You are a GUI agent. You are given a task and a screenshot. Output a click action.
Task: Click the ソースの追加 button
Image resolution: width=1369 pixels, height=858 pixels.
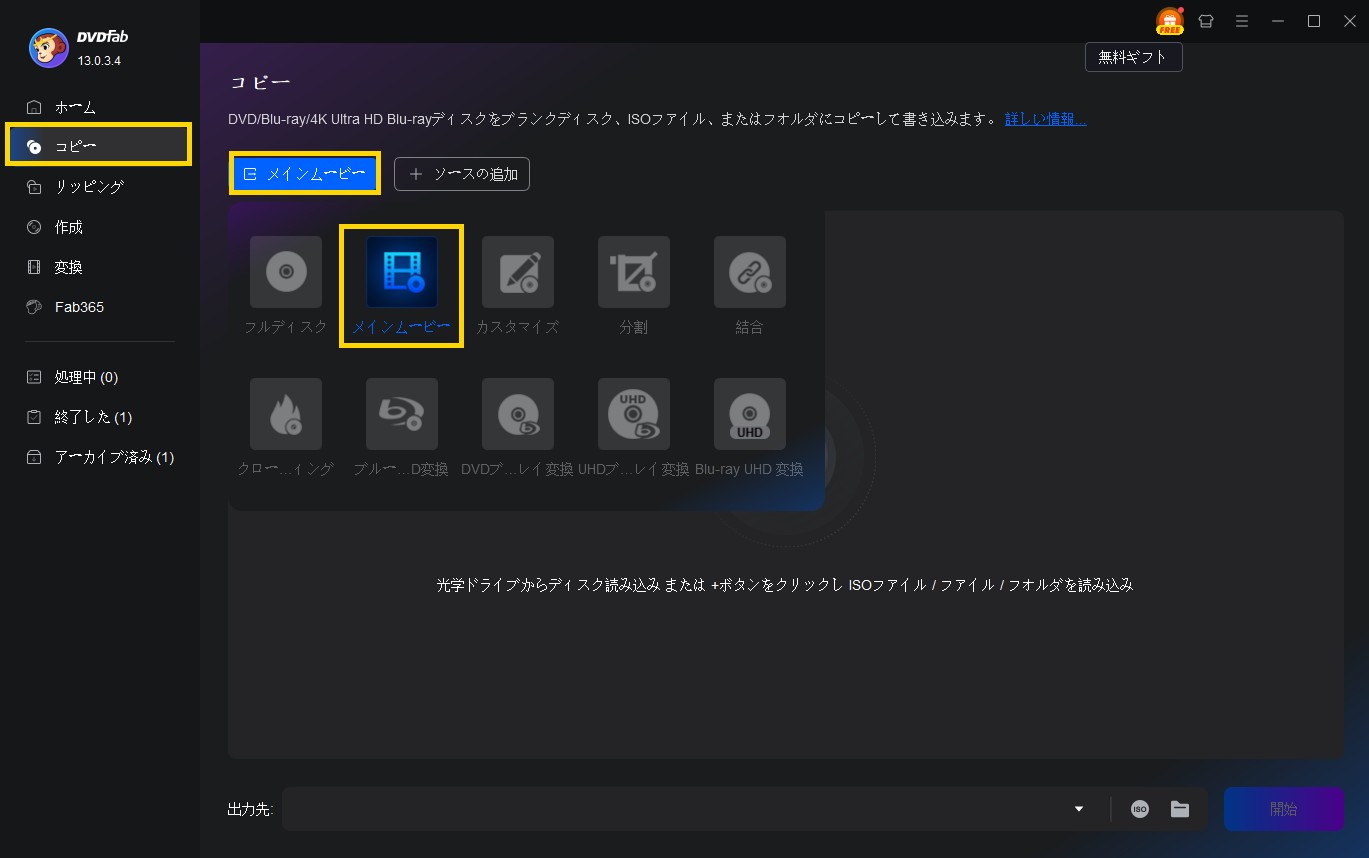(462, 174)
